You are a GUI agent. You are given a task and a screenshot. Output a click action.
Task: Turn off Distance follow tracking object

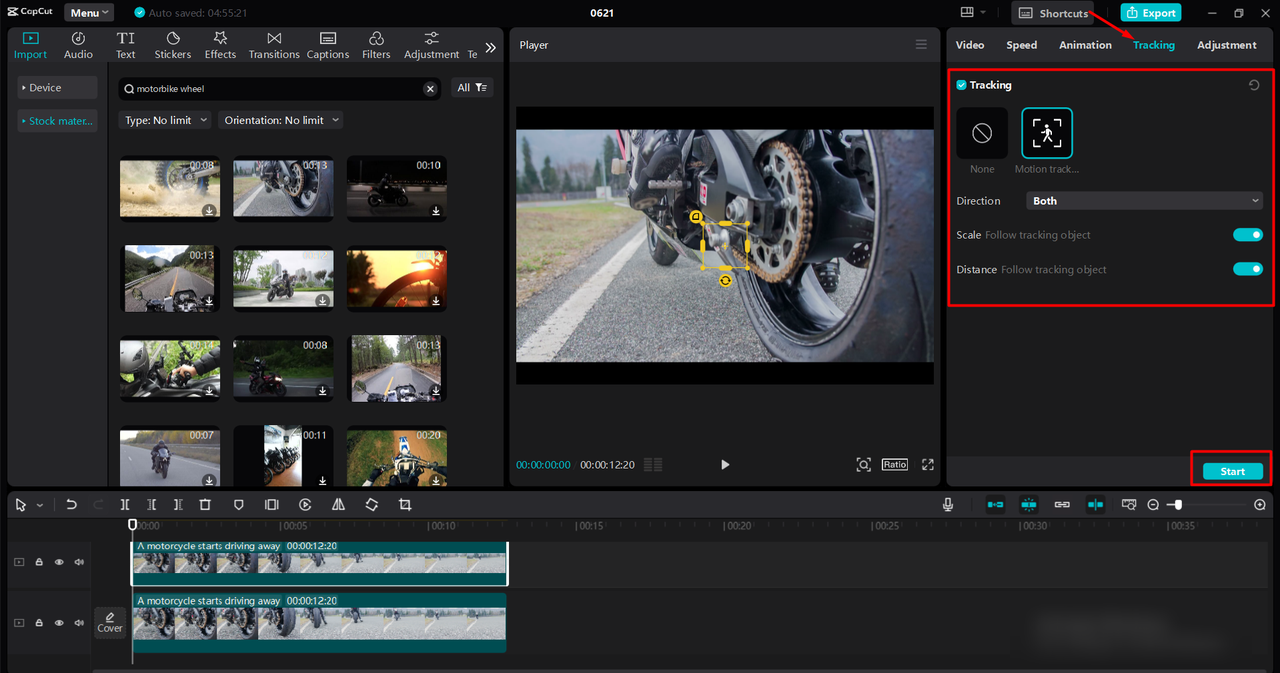1248,269
